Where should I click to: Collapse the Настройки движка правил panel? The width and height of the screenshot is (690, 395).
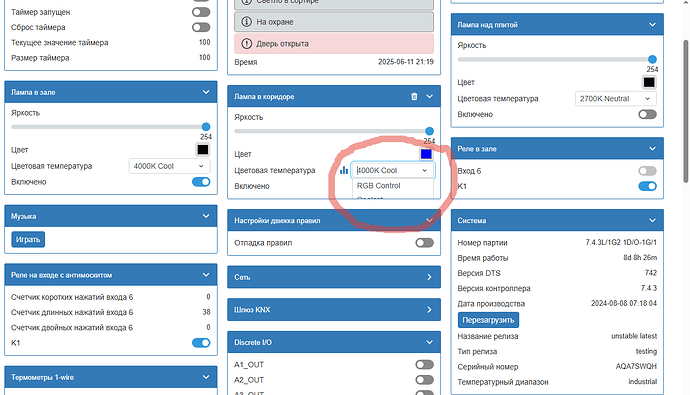(429, 220)
